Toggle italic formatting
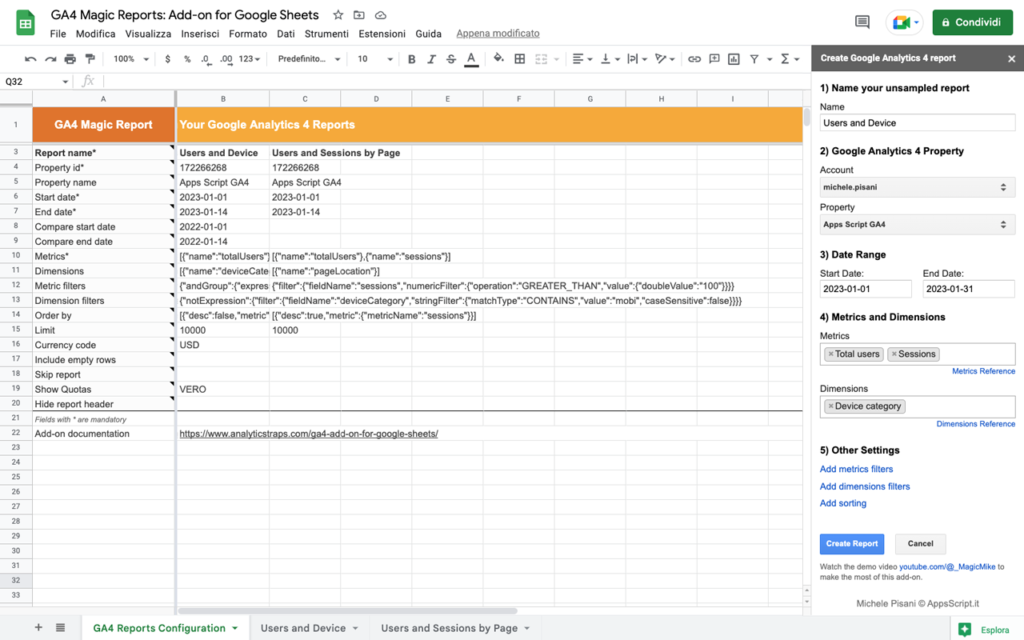1024x640 pixels. point(431,59)
